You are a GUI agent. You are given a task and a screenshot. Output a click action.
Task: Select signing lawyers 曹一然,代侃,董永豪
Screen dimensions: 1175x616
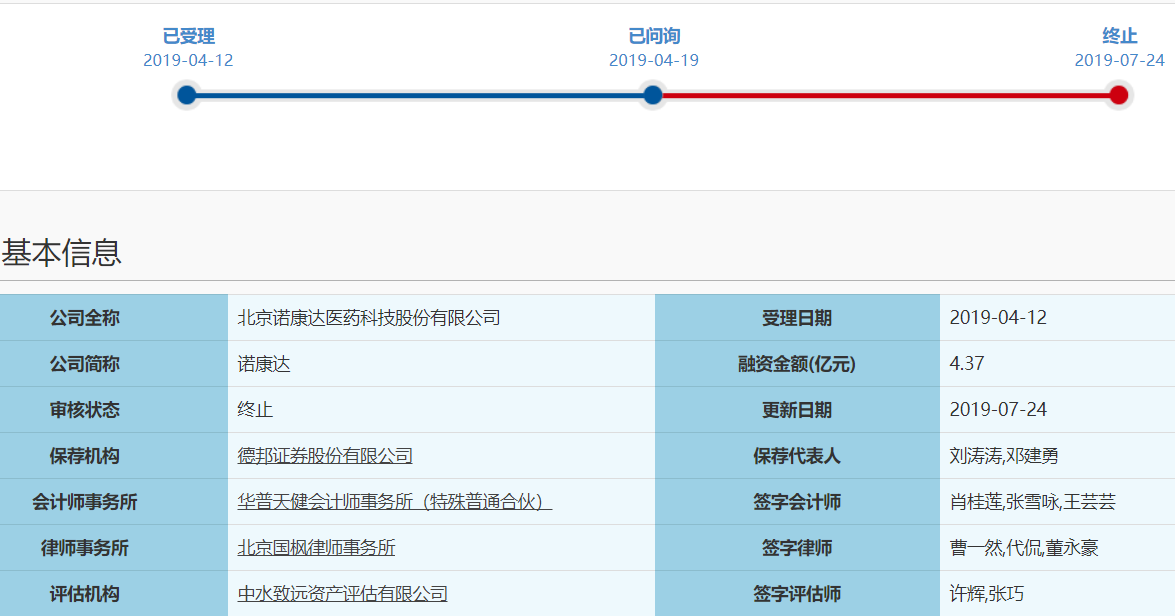point(1024,548)
